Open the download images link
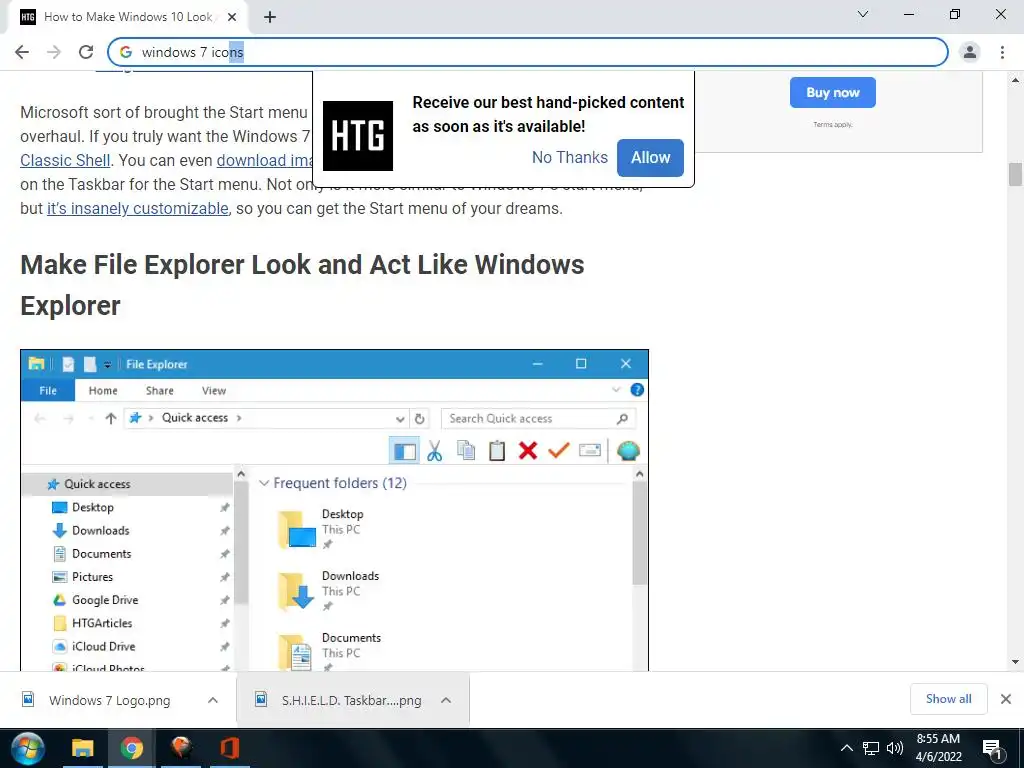1024x768 pixels. 264,161
